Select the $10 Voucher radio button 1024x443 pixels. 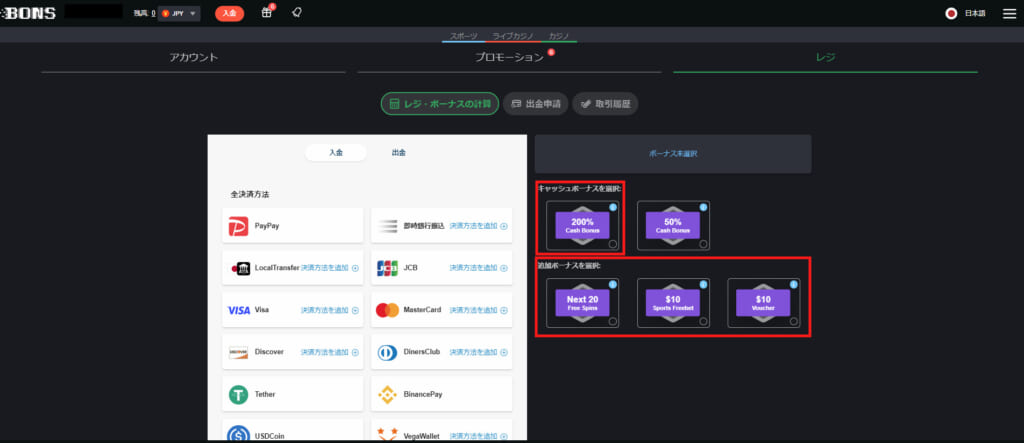(793, 321)
